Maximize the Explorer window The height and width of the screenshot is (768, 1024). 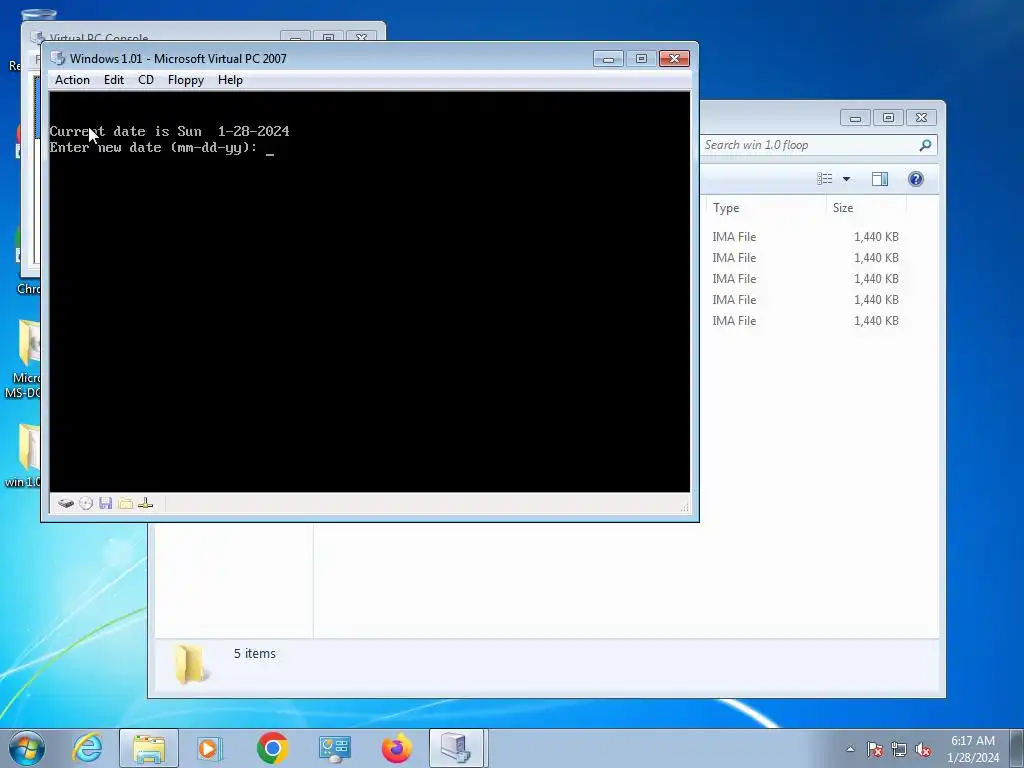[x=888, y=118]
